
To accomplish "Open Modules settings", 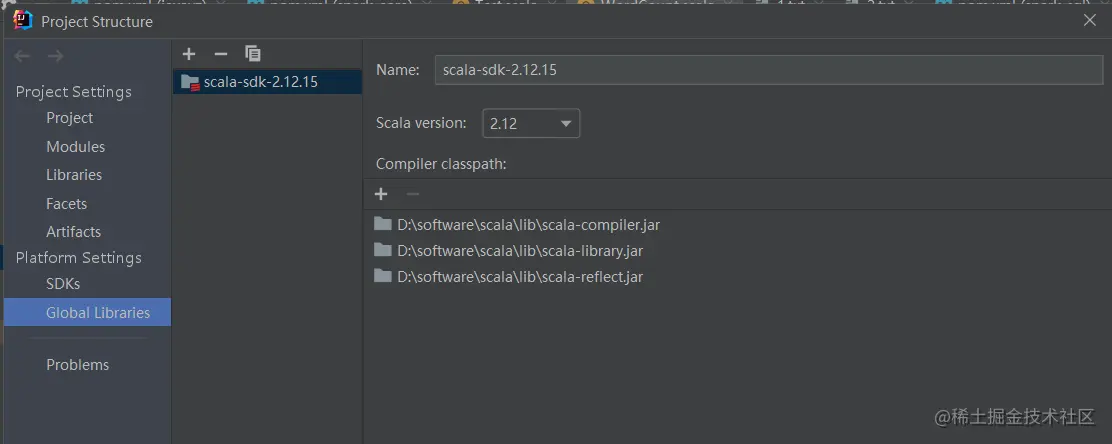I will click(75, 147).
